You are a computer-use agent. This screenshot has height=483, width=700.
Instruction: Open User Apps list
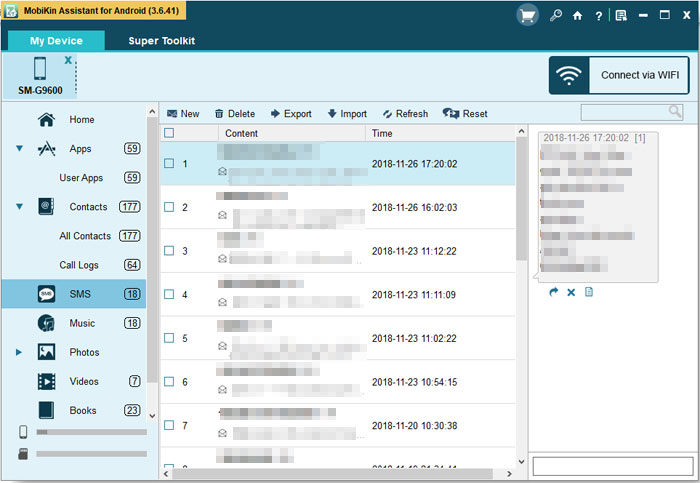click(x=81, y=178)
